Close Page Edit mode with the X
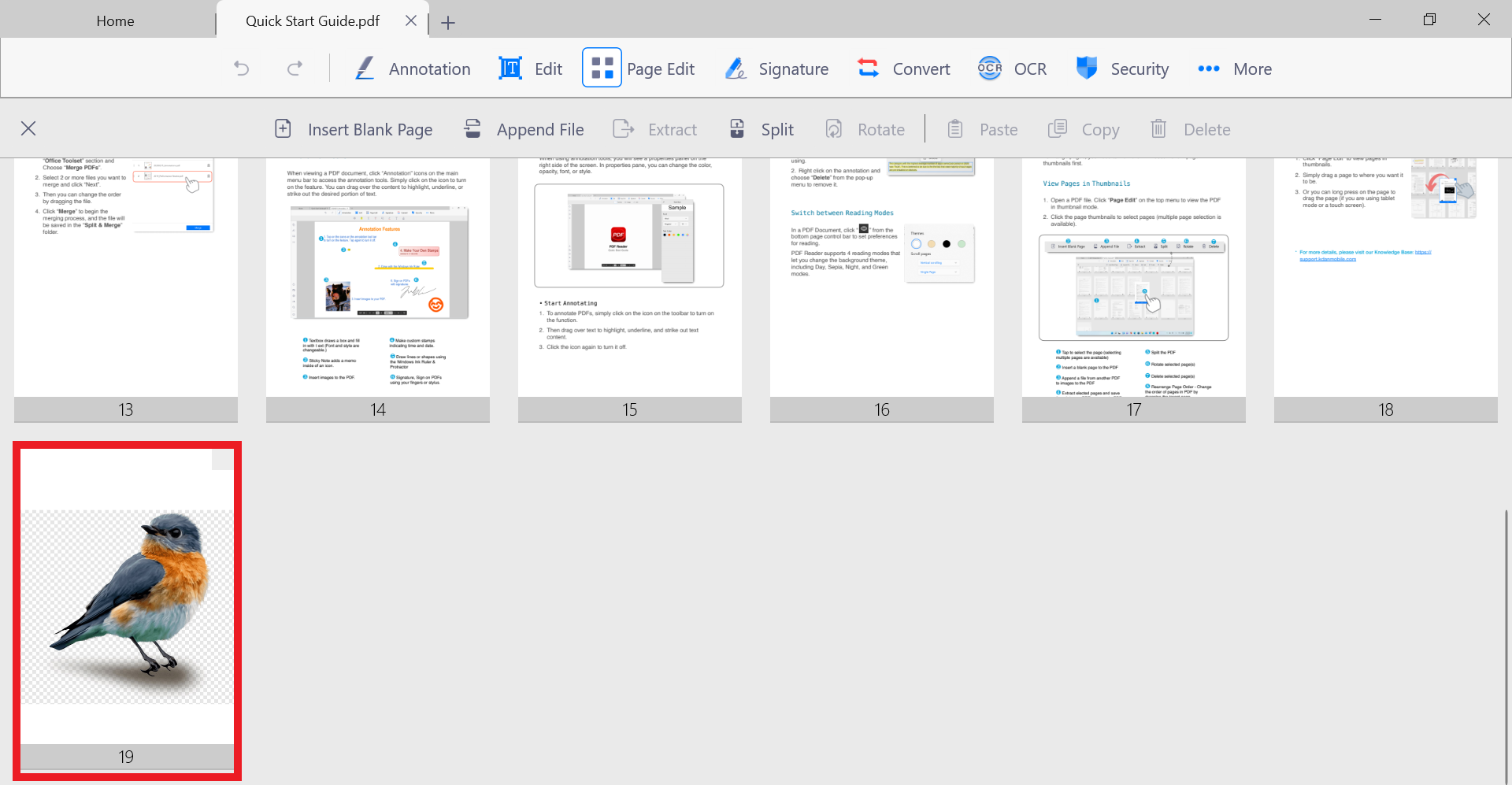Screen dimensions: 1512x785 pos(28,128)
